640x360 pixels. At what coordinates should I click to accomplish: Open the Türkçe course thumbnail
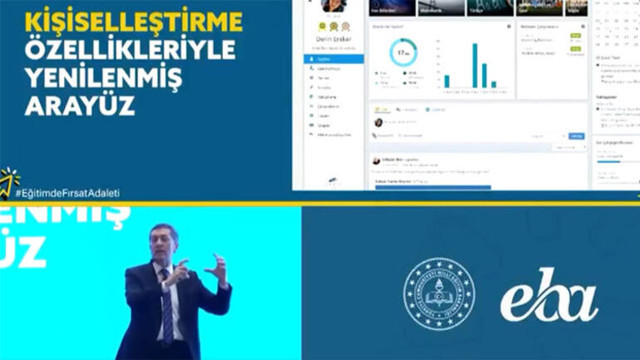[x=490, y=8]
